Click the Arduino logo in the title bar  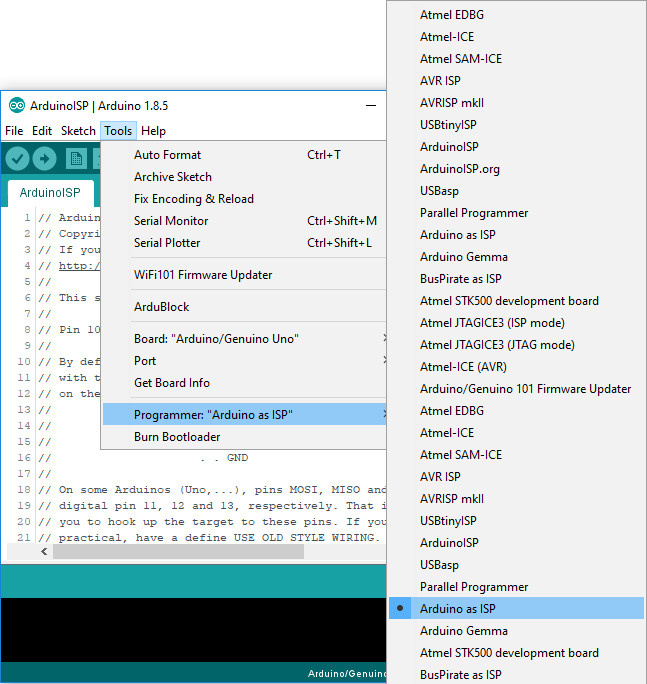coord(17,105)
